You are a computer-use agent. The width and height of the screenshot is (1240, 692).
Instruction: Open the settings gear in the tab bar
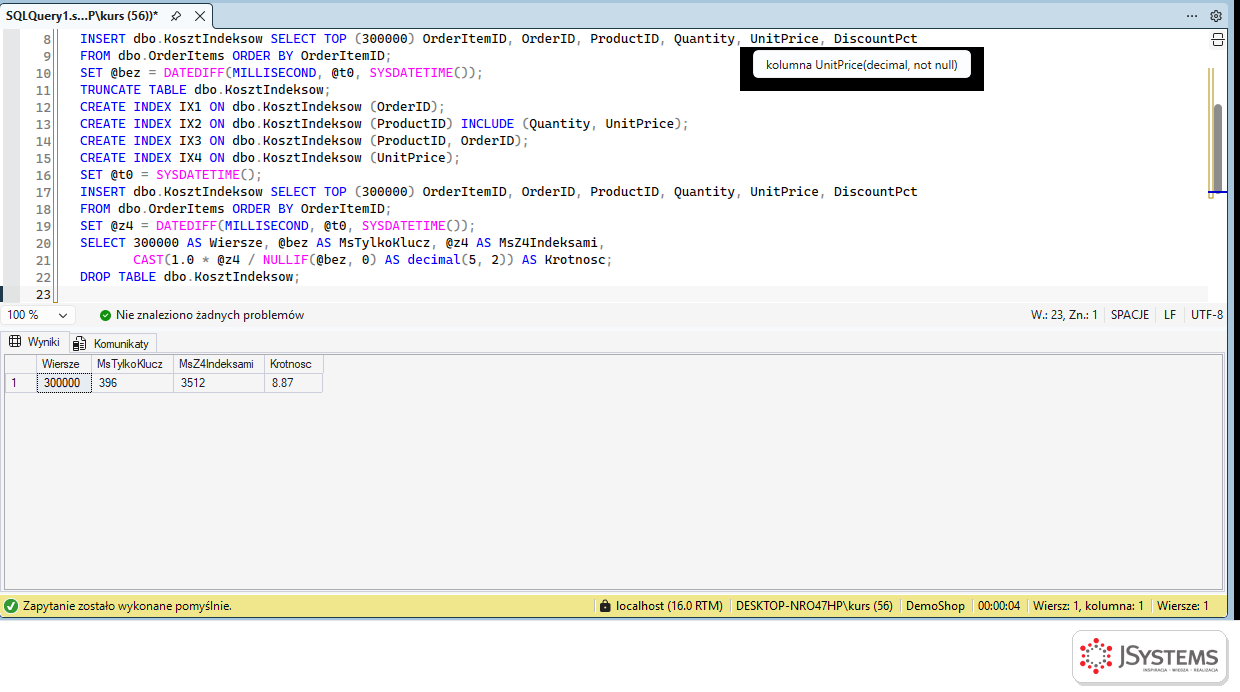pos(1216,16)
